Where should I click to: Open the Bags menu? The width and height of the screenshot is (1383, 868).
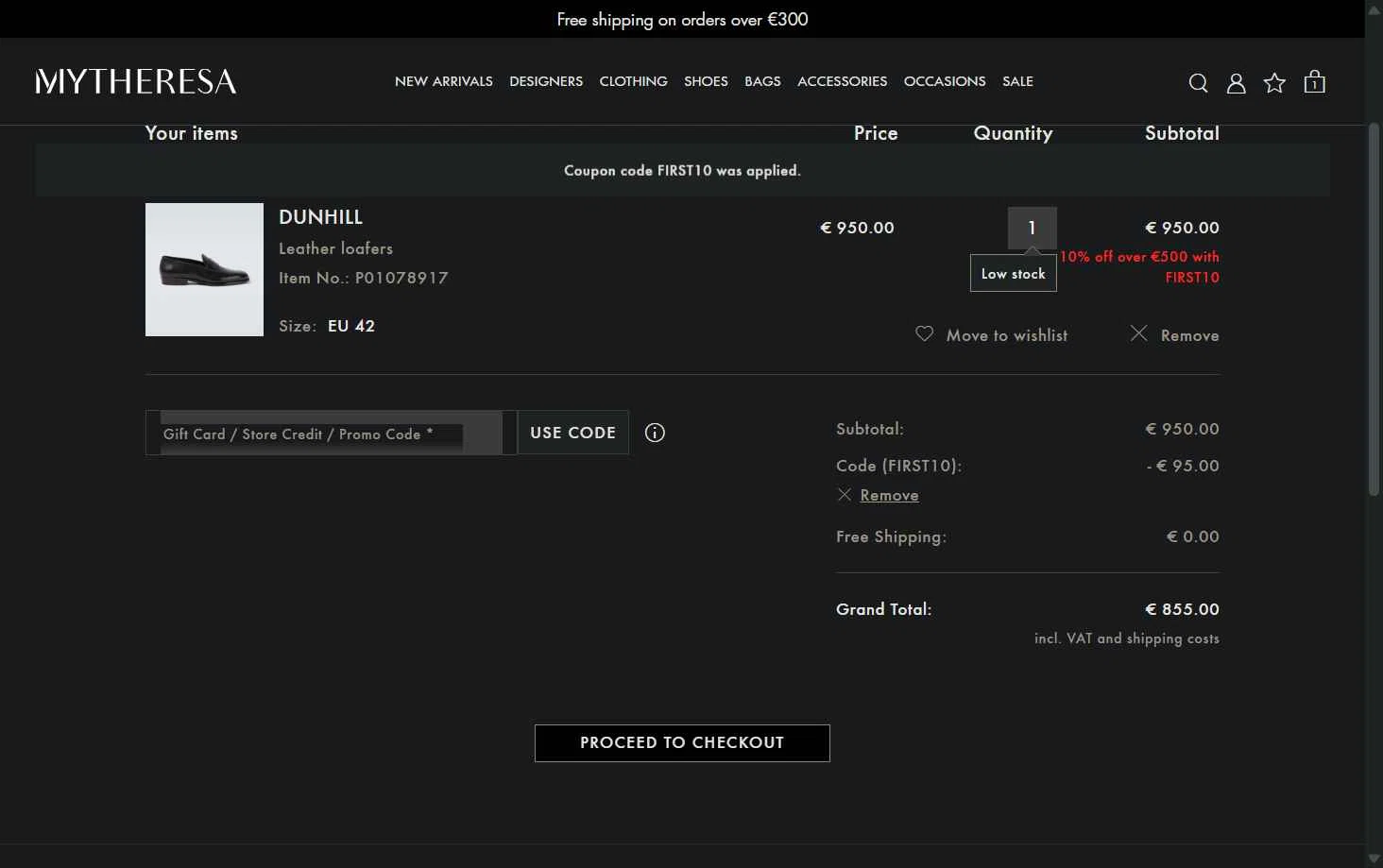pos(762,81)
